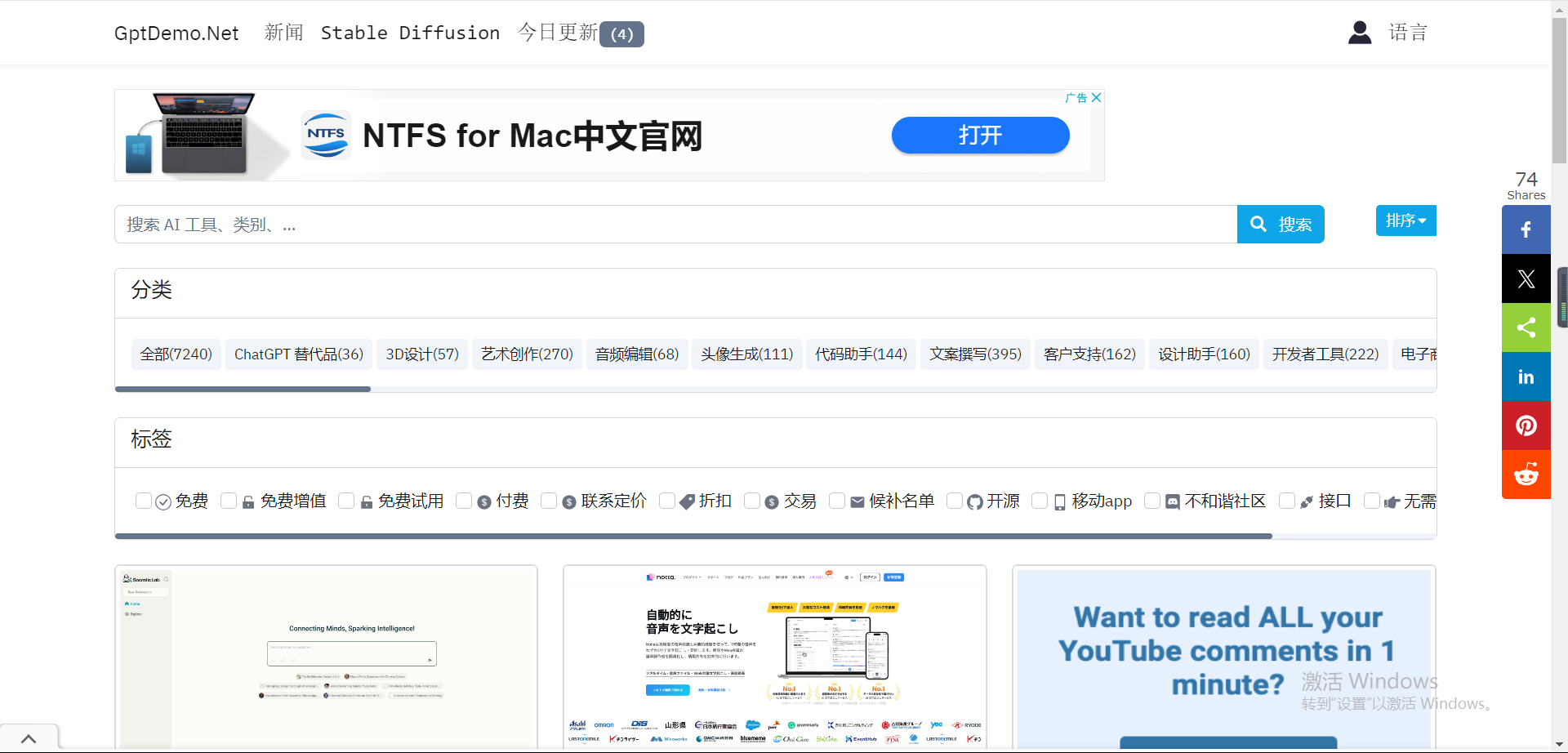
Task: Open the user account icon
Action: click(x=1359, y=32)
